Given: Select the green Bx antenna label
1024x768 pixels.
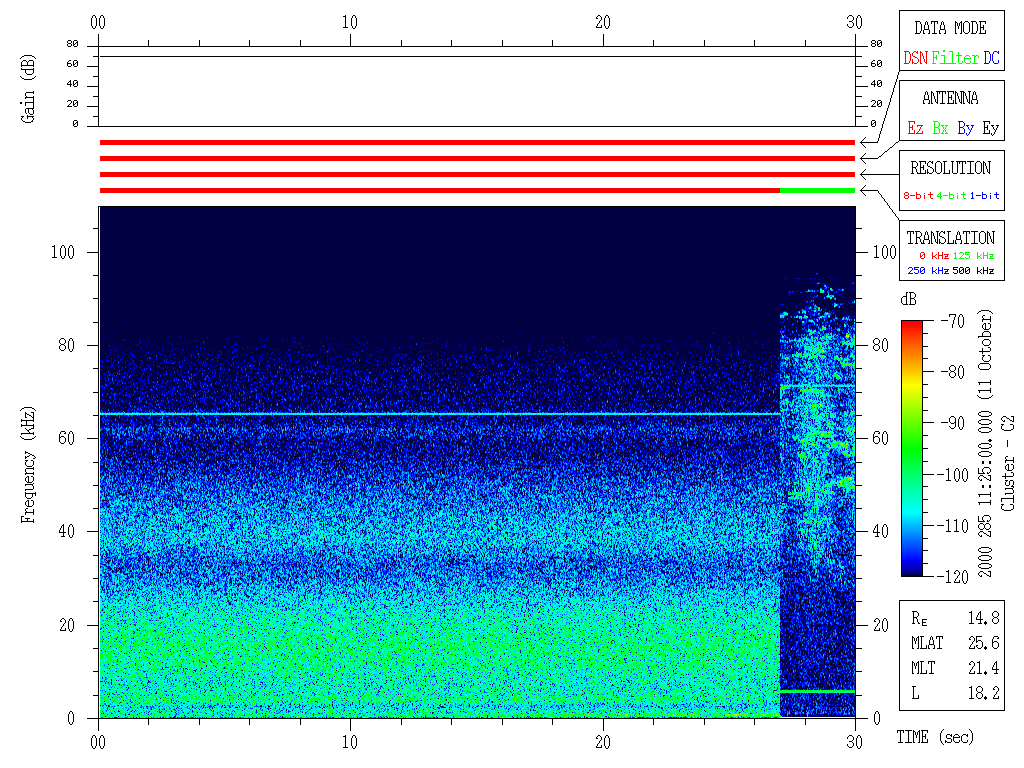Looking at the screenshot, I should (940, 128).
